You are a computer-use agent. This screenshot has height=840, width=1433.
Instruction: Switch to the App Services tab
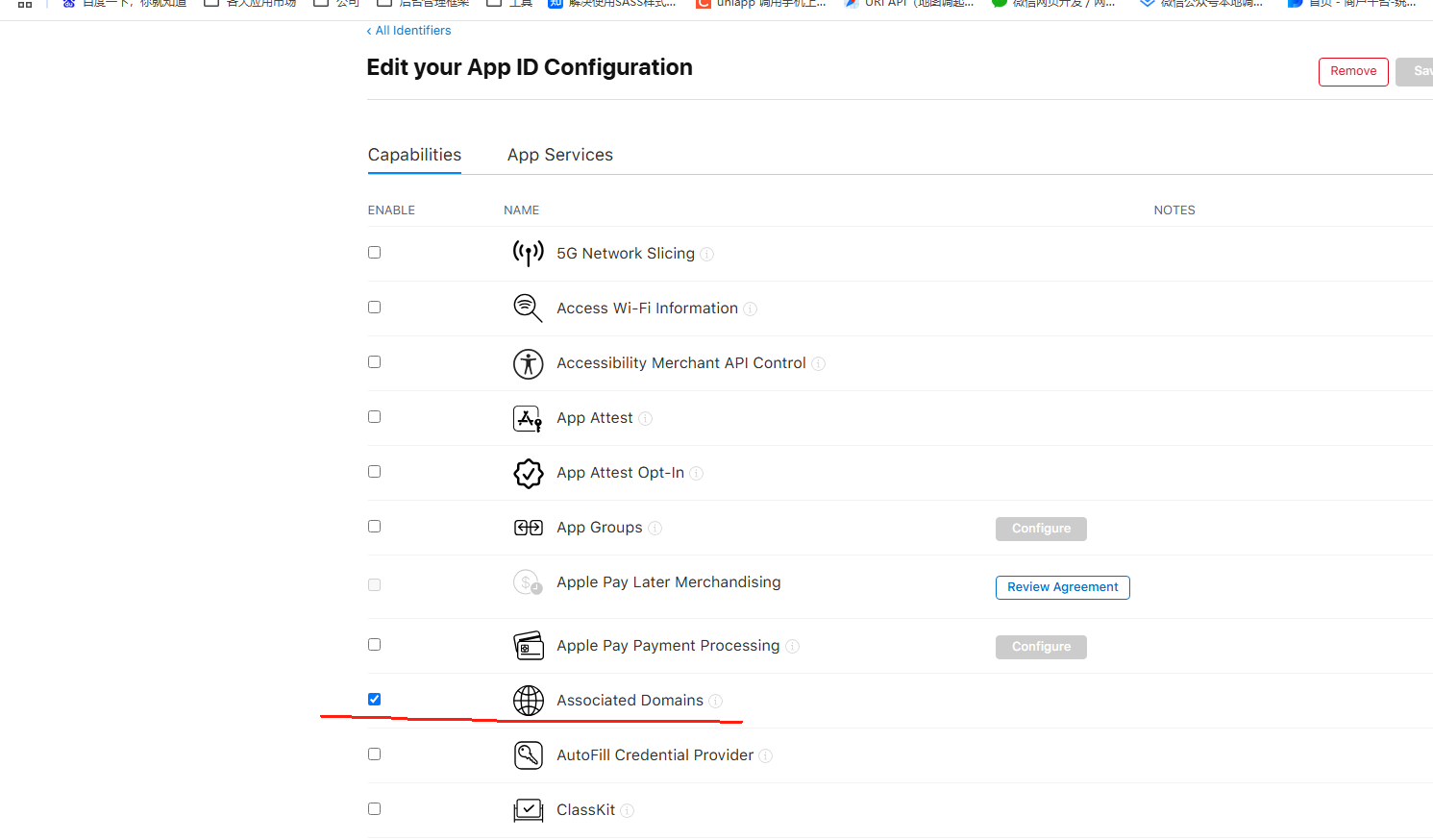(x=560, y=155)
